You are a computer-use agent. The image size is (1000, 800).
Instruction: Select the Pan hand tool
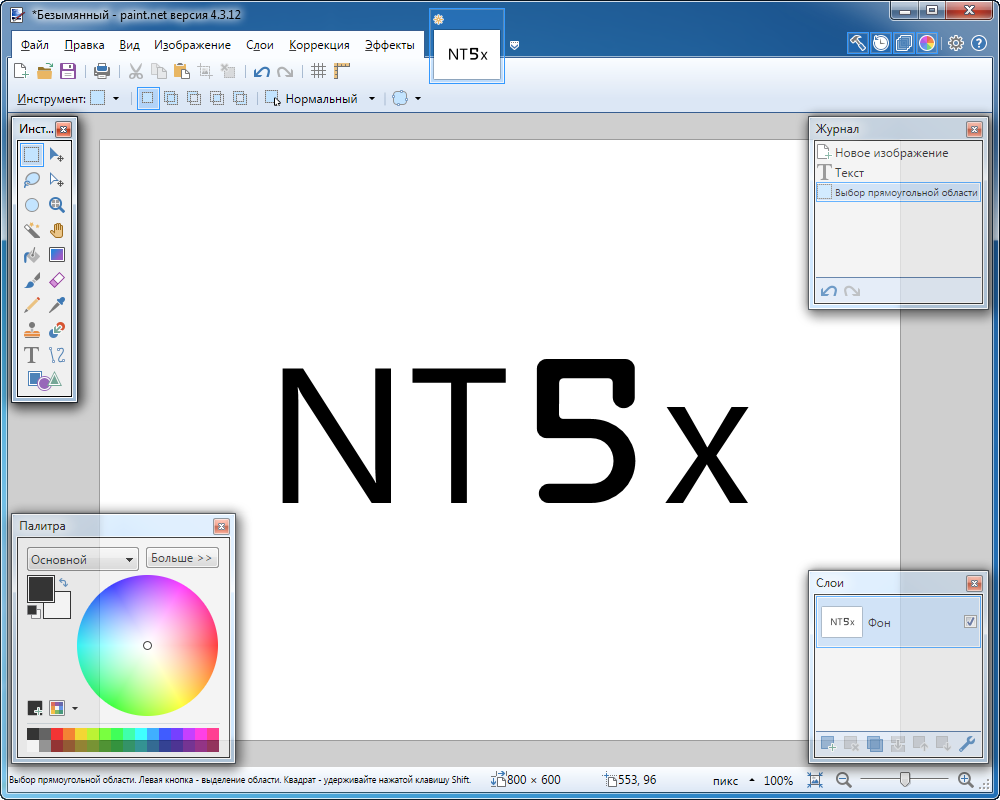click(57, 229)
